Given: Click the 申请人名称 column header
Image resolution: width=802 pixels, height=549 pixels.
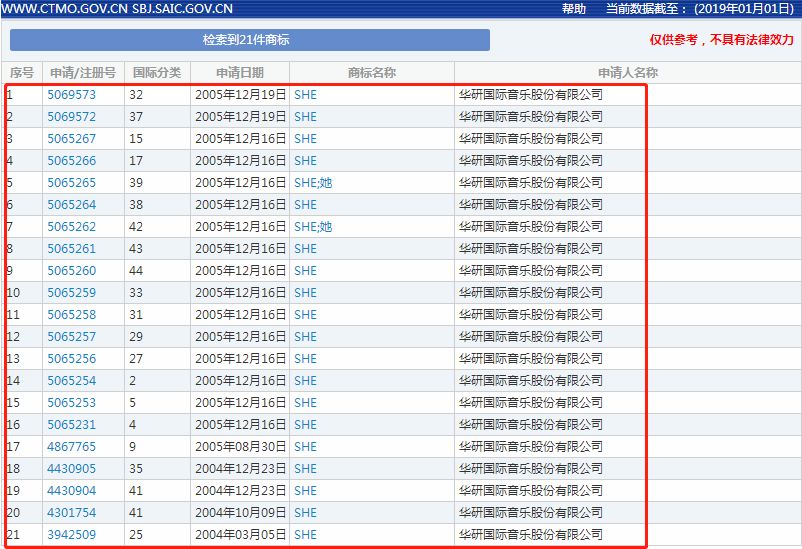Looking at the screenshot, I should [628, 73].
